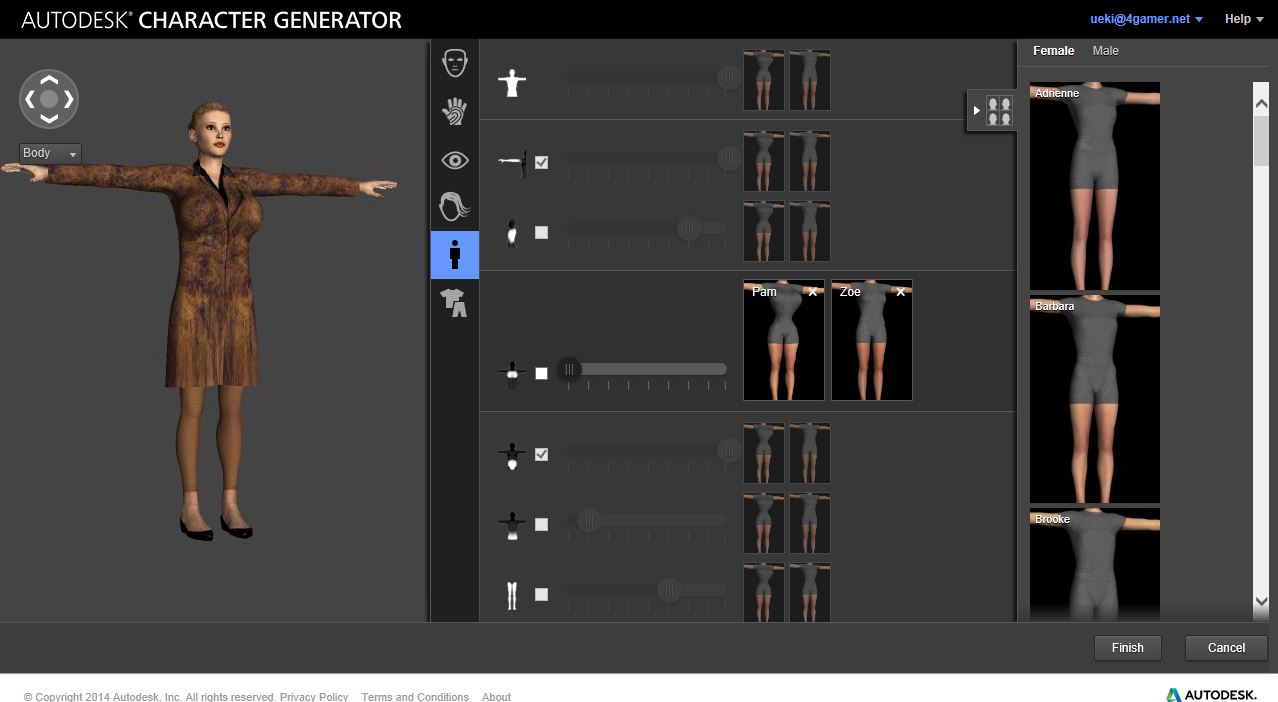Click the legs body-part icon
This screenshot has width=1278, height=702.
[x=512, y=595]
